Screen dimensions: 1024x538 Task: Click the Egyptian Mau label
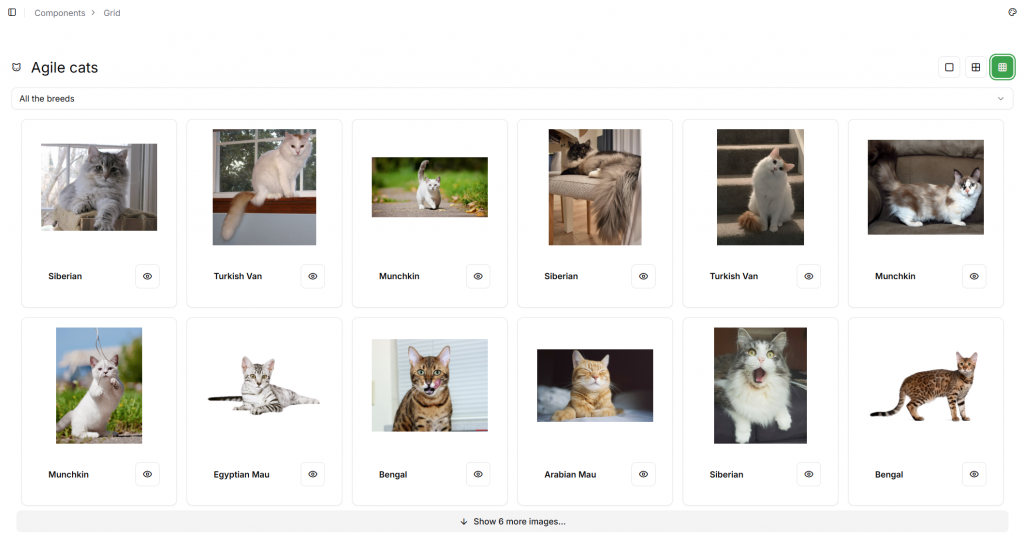click(242, 475)
